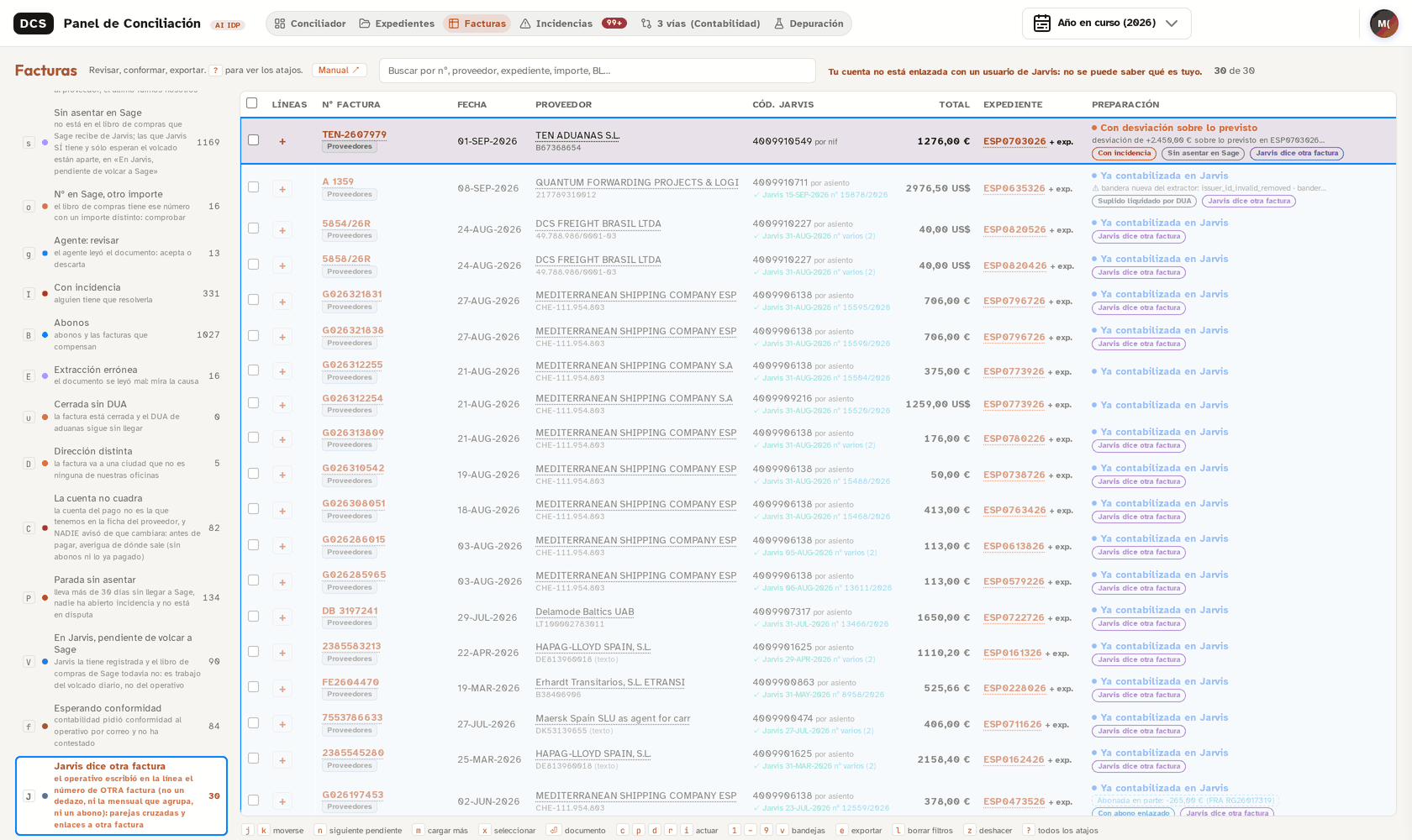This screenshot has width=1412, height=840.
Task: Filter by 'La cuenta no cuadra'
Action: coord(122,528)
